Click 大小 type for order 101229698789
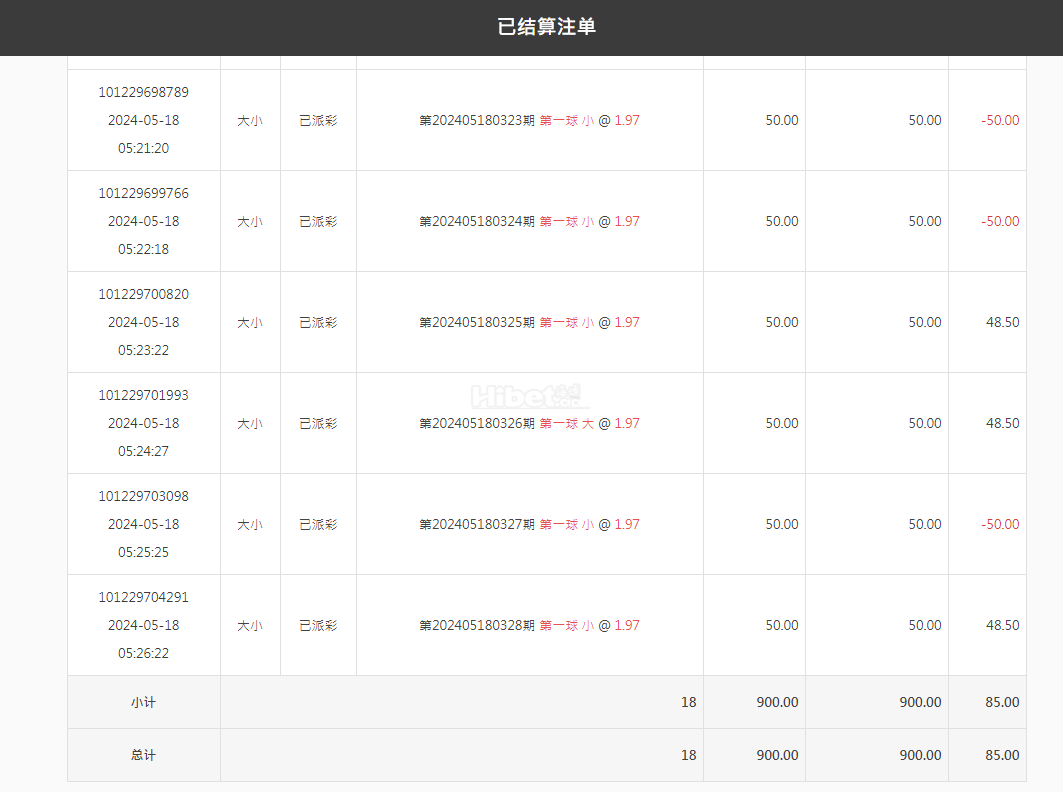Image resolution: width=1063 pixels, height=792 pixels. click(x=250, y=121)
